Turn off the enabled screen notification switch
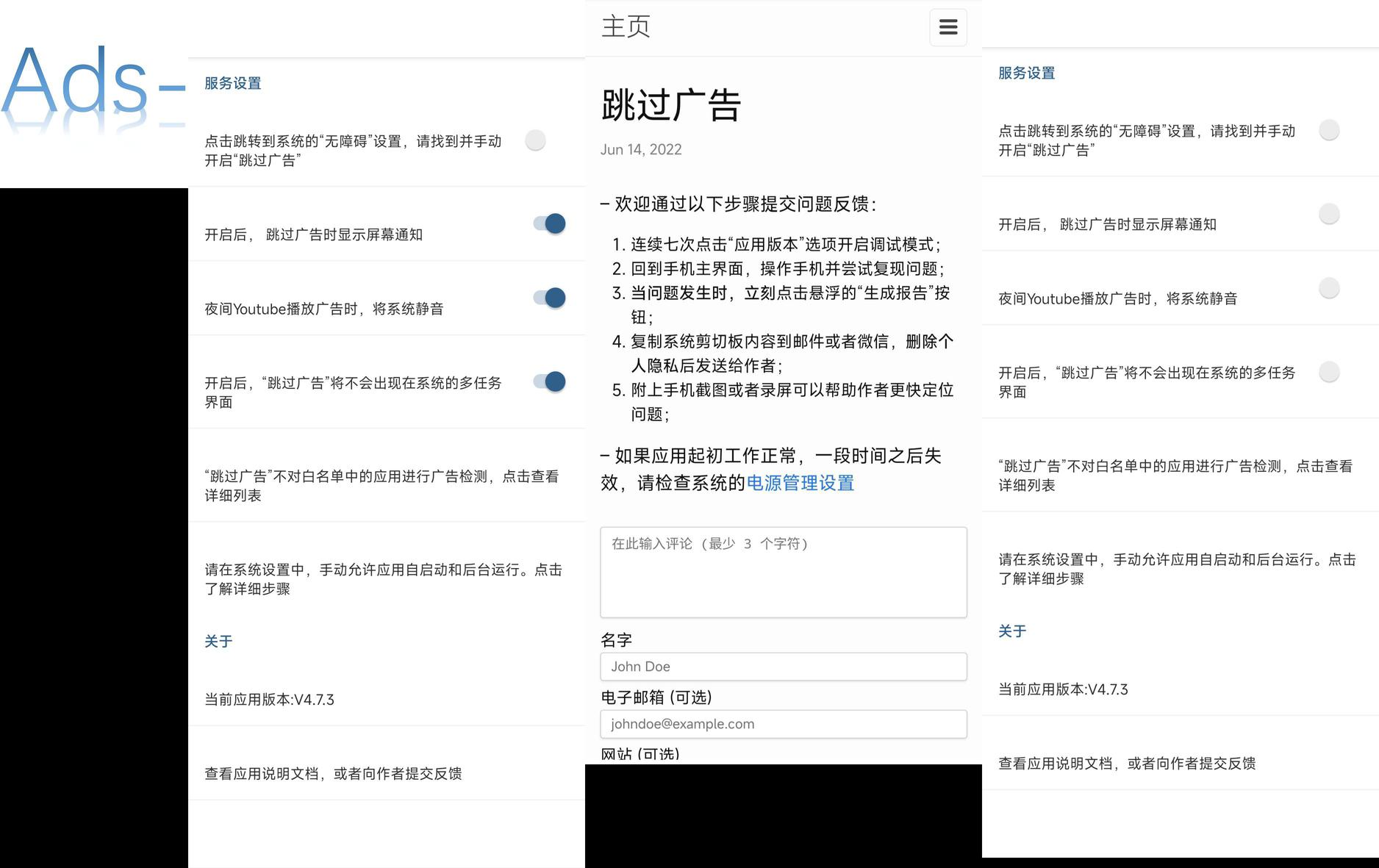The image size is (1379, 868). tap(550, 223)
